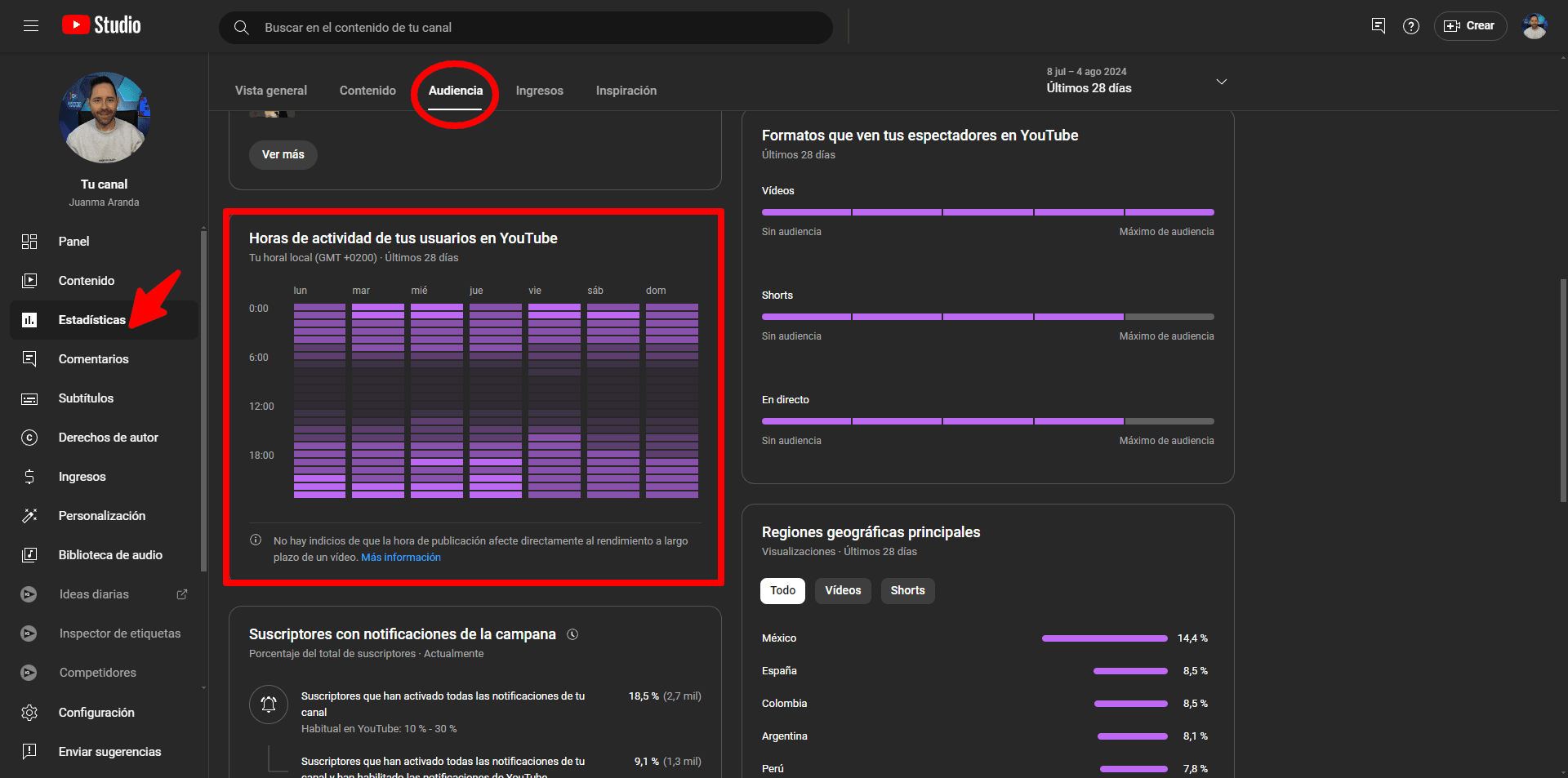
Task: Open Configuración in the sidebar
Action: click(104, 713)
